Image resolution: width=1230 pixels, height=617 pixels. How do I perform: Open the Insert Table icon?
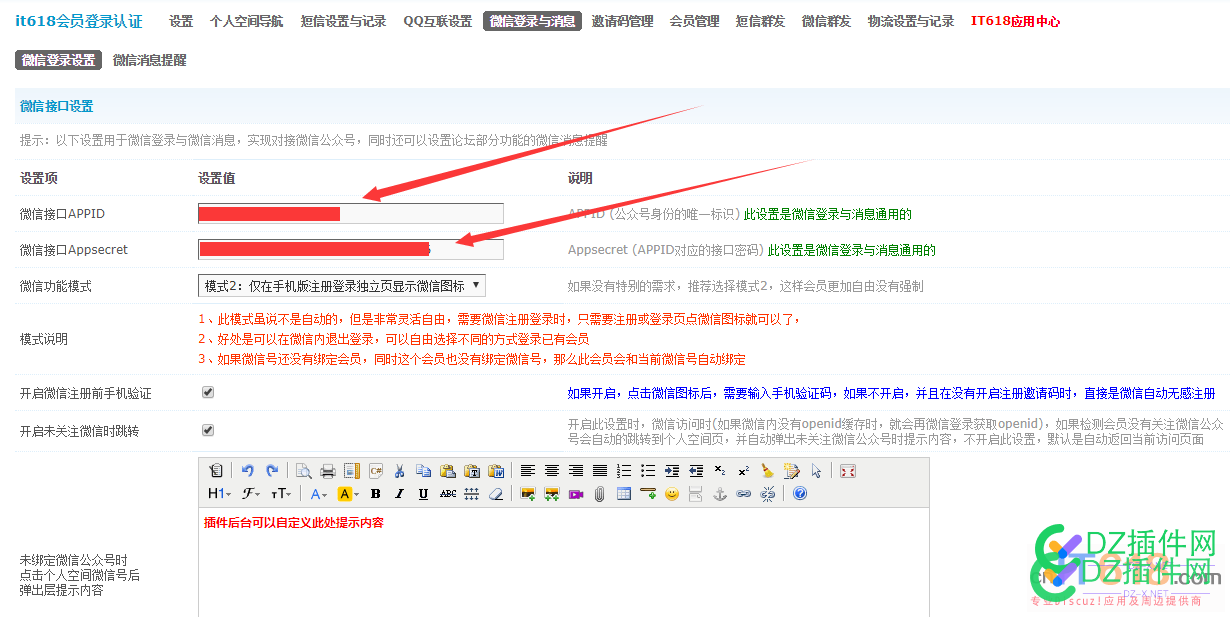point(622,494)
